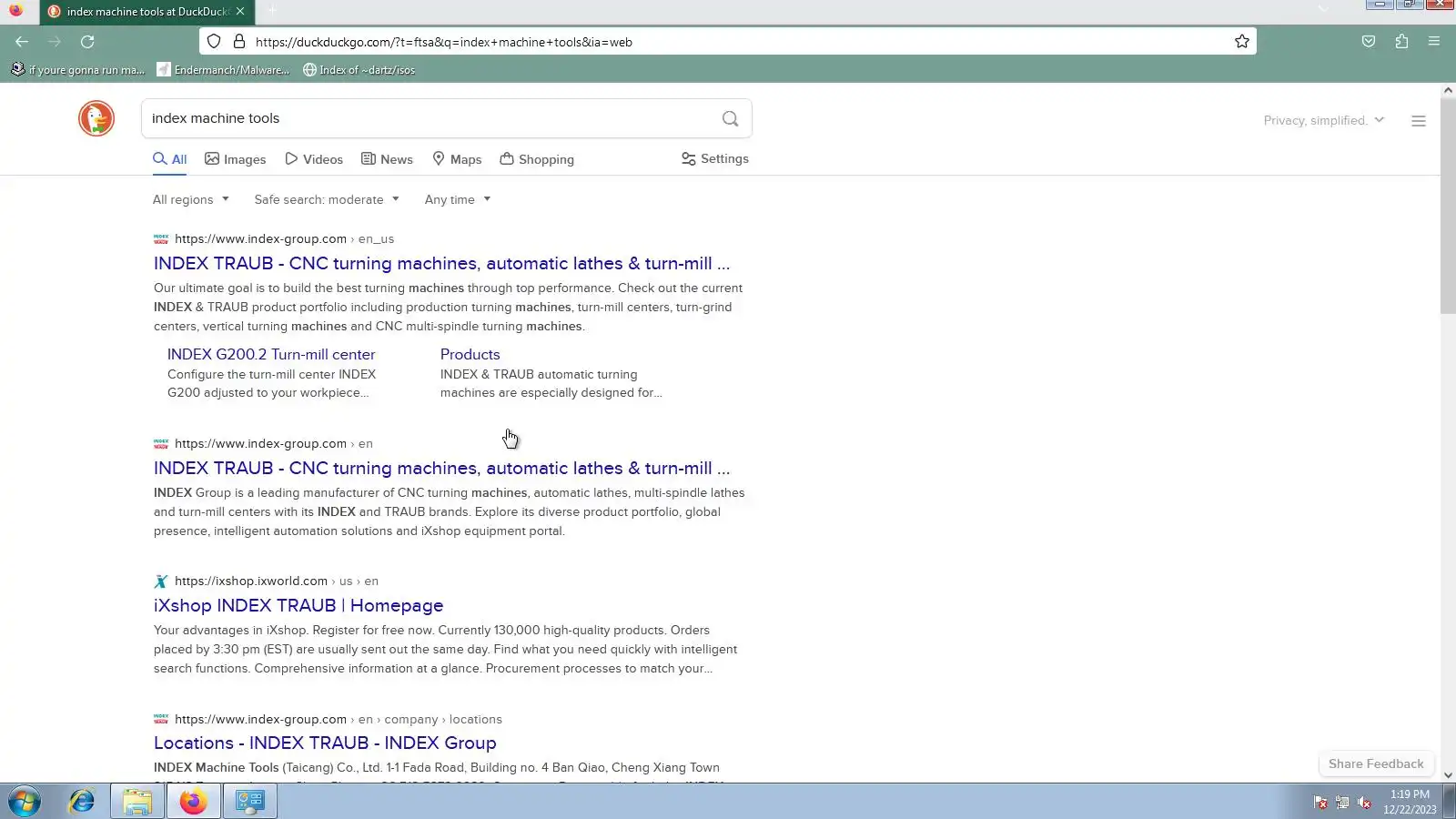Screen dimensions: 1456x819
Task: Open the iXshop INDEX TRAUB Homepage result
Action: (298, 606)
